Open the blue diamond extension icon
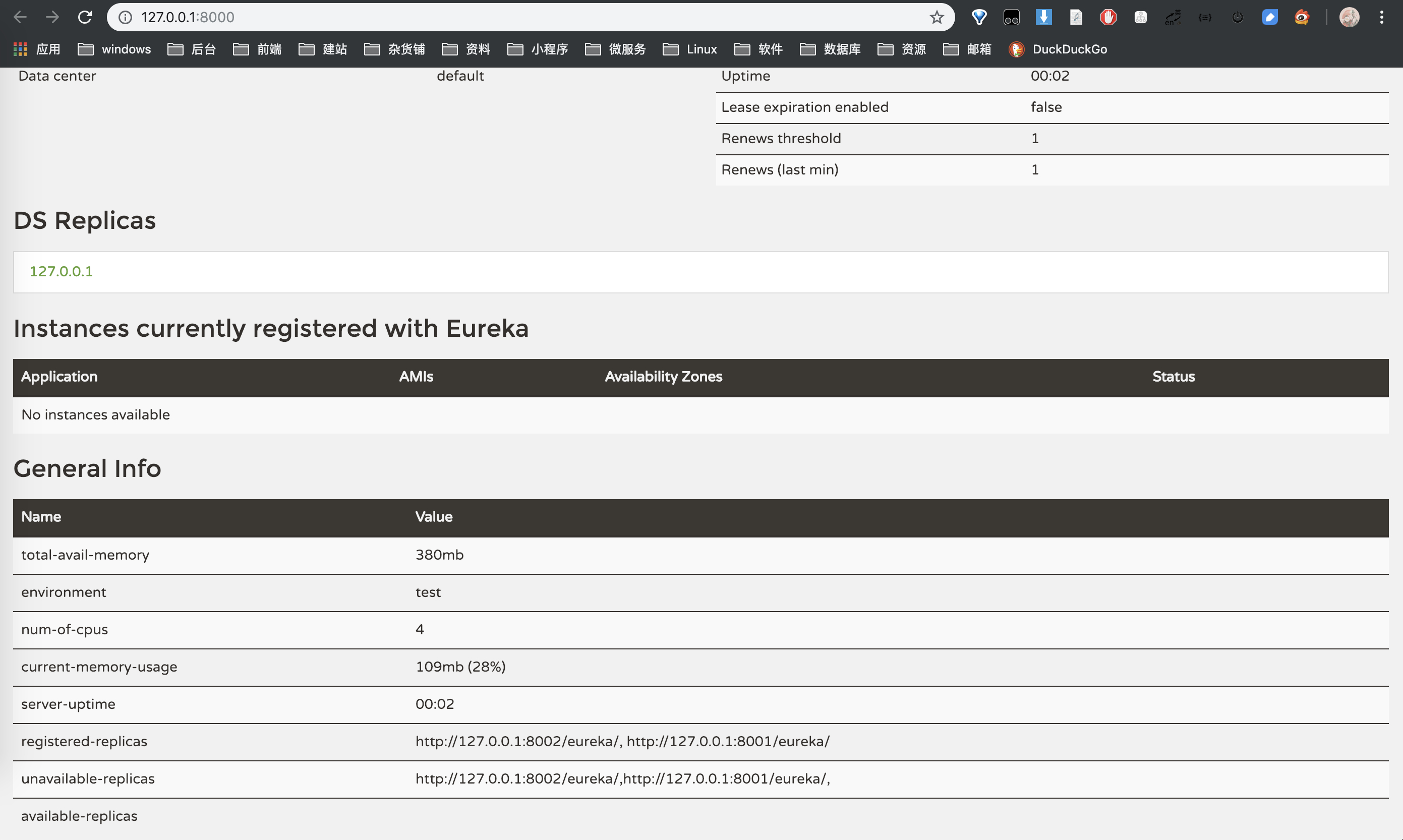The image size is (1403, 840). (979, 17)
